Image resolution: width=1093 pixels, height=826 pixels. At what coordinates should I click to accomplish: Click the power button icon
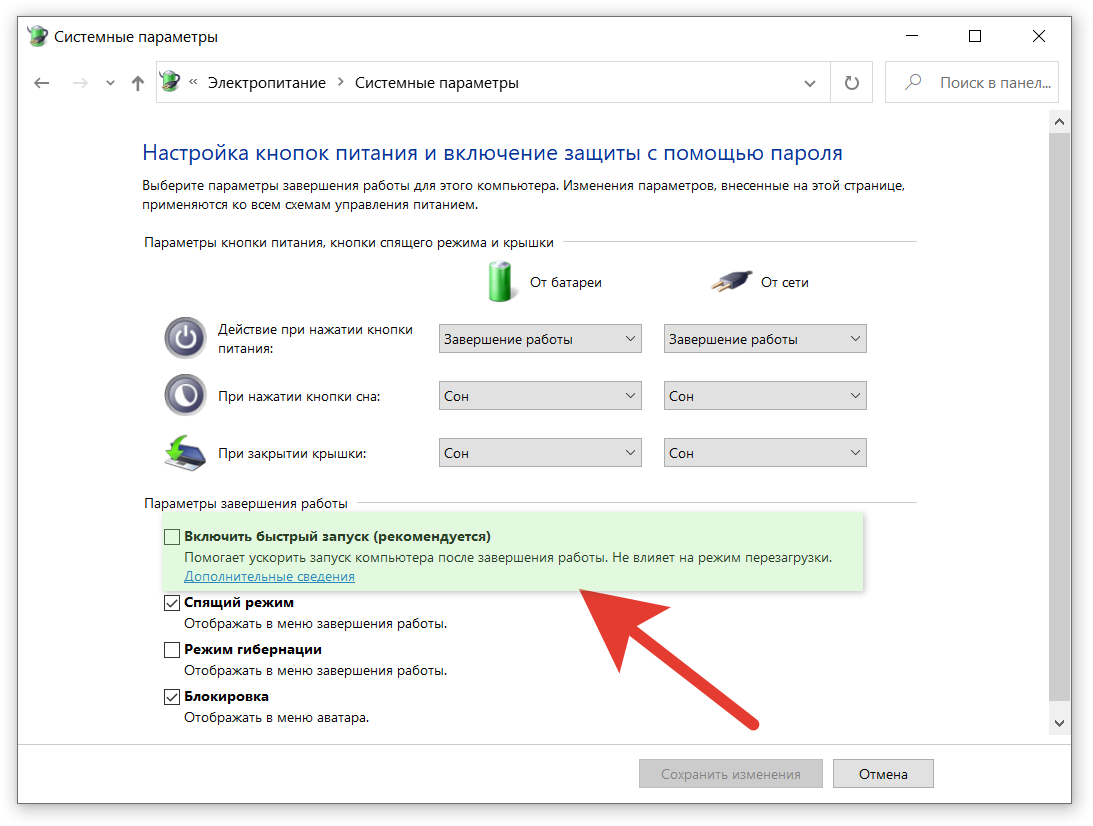coord(185,338)
